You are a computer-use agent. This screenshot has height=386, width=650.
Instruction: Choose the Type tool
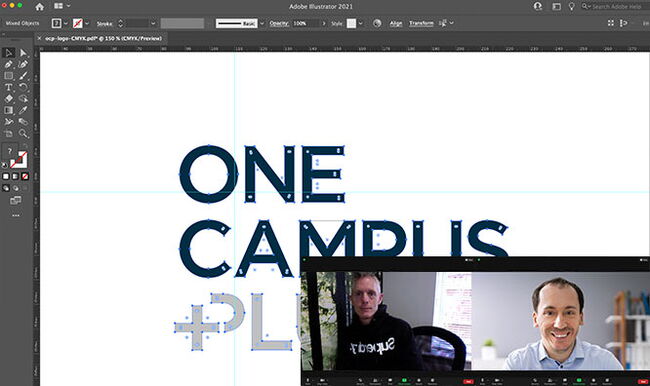click(8, 87)
